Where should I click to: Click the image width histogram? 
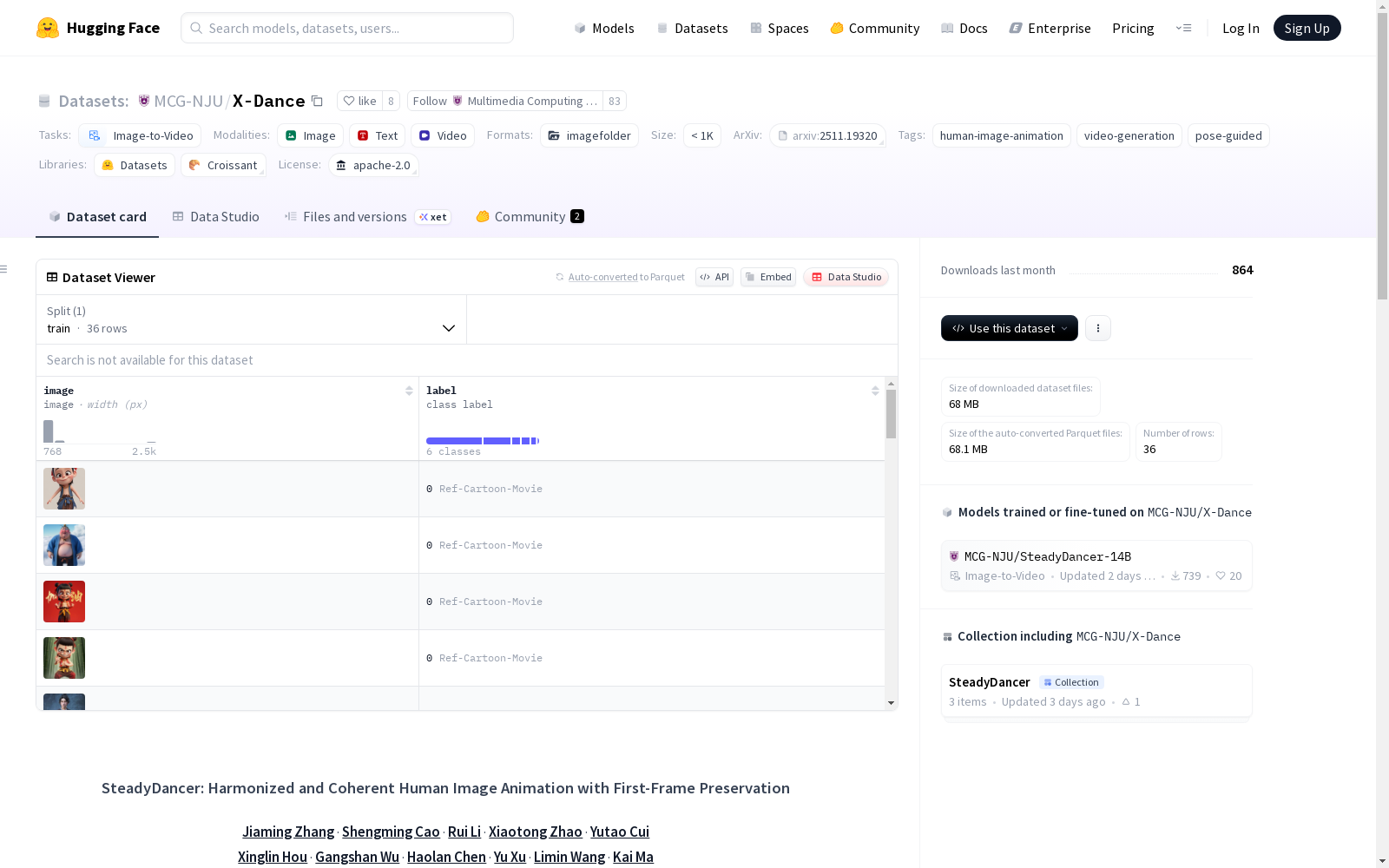point(100,431)
